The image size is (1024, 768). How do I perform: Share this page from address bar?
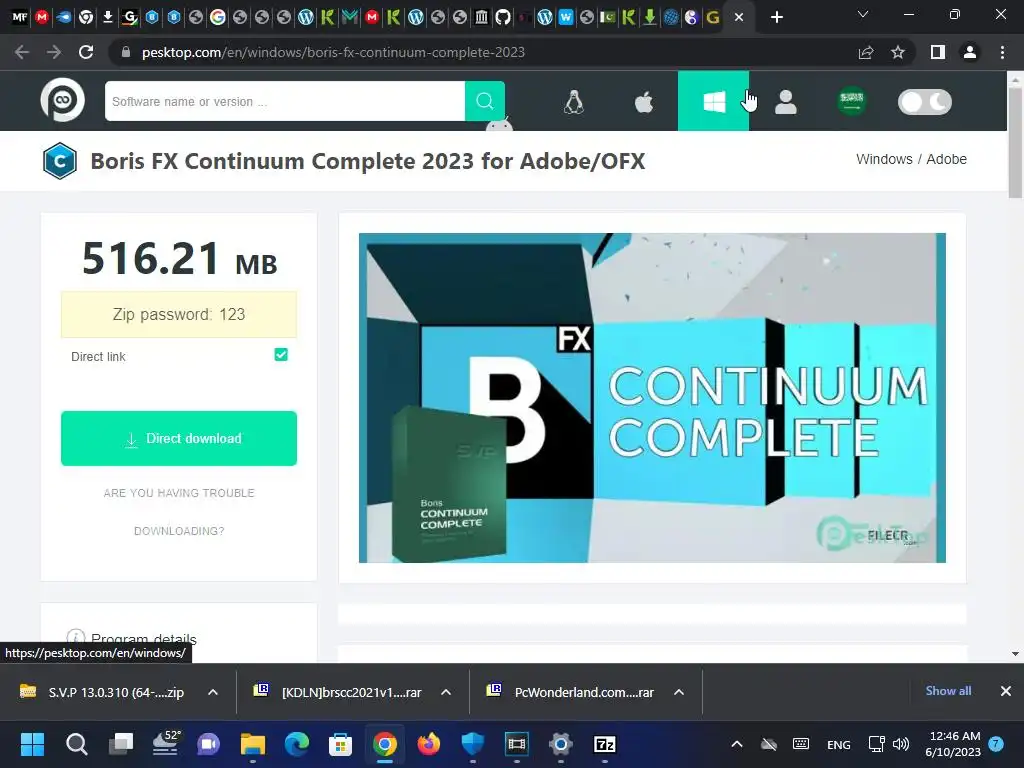(x=866, y=52)
